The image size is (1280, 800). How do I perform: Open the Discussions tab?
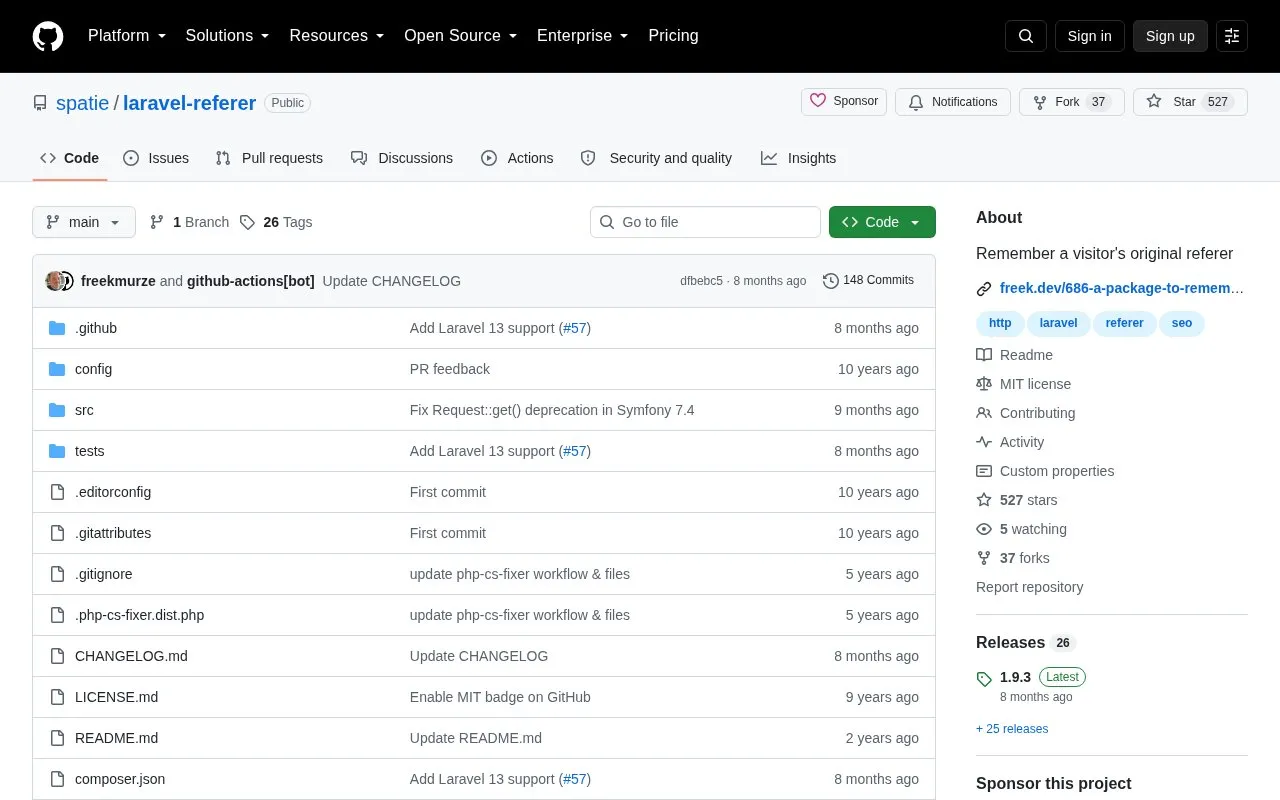tap(402, 158)
